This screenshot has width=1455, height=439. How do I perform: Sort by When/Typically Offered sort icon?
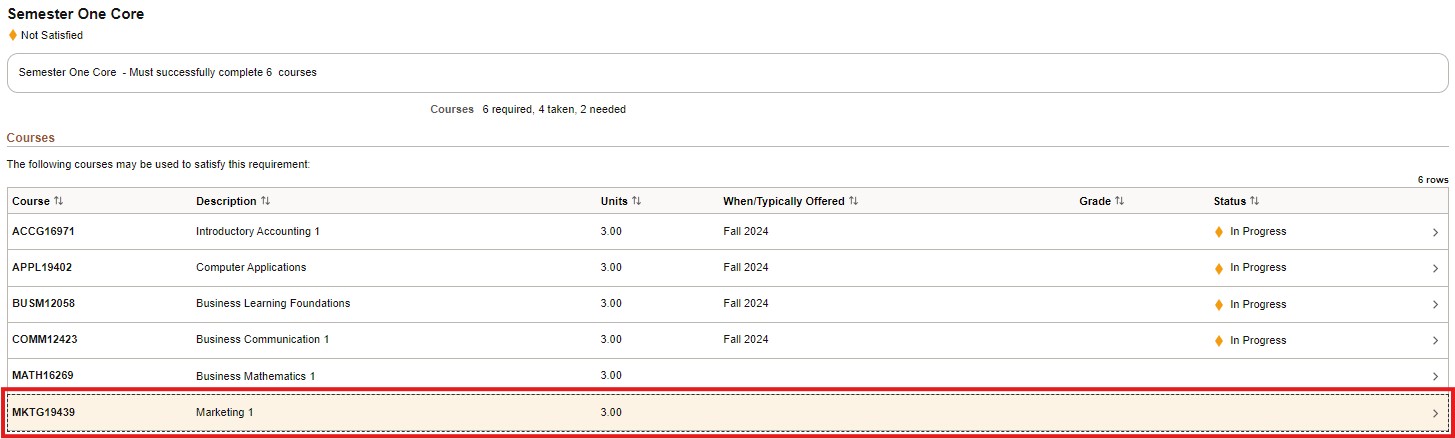tap(853, 201)
